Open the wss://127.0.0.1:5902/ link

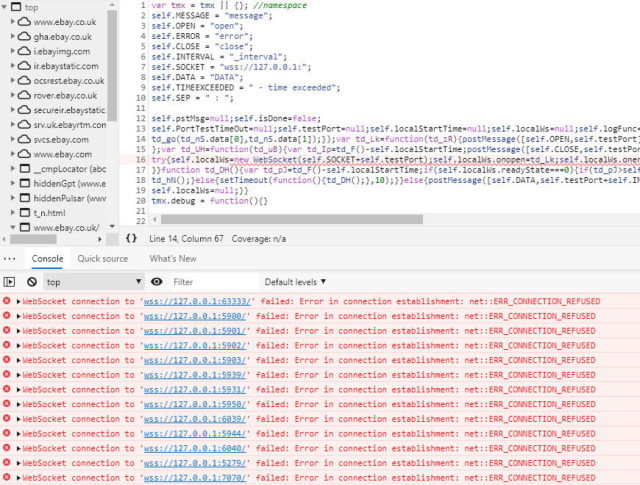[195, 345]
